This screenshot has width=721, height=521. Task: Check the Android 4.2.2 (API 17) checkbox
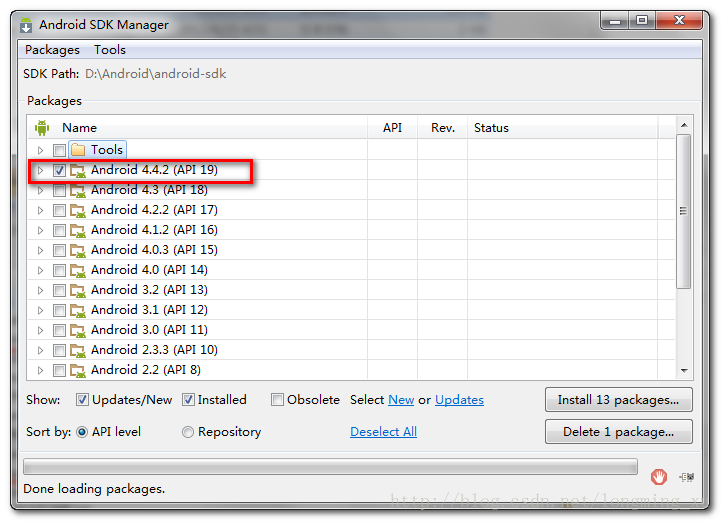(x=59, y=211)
